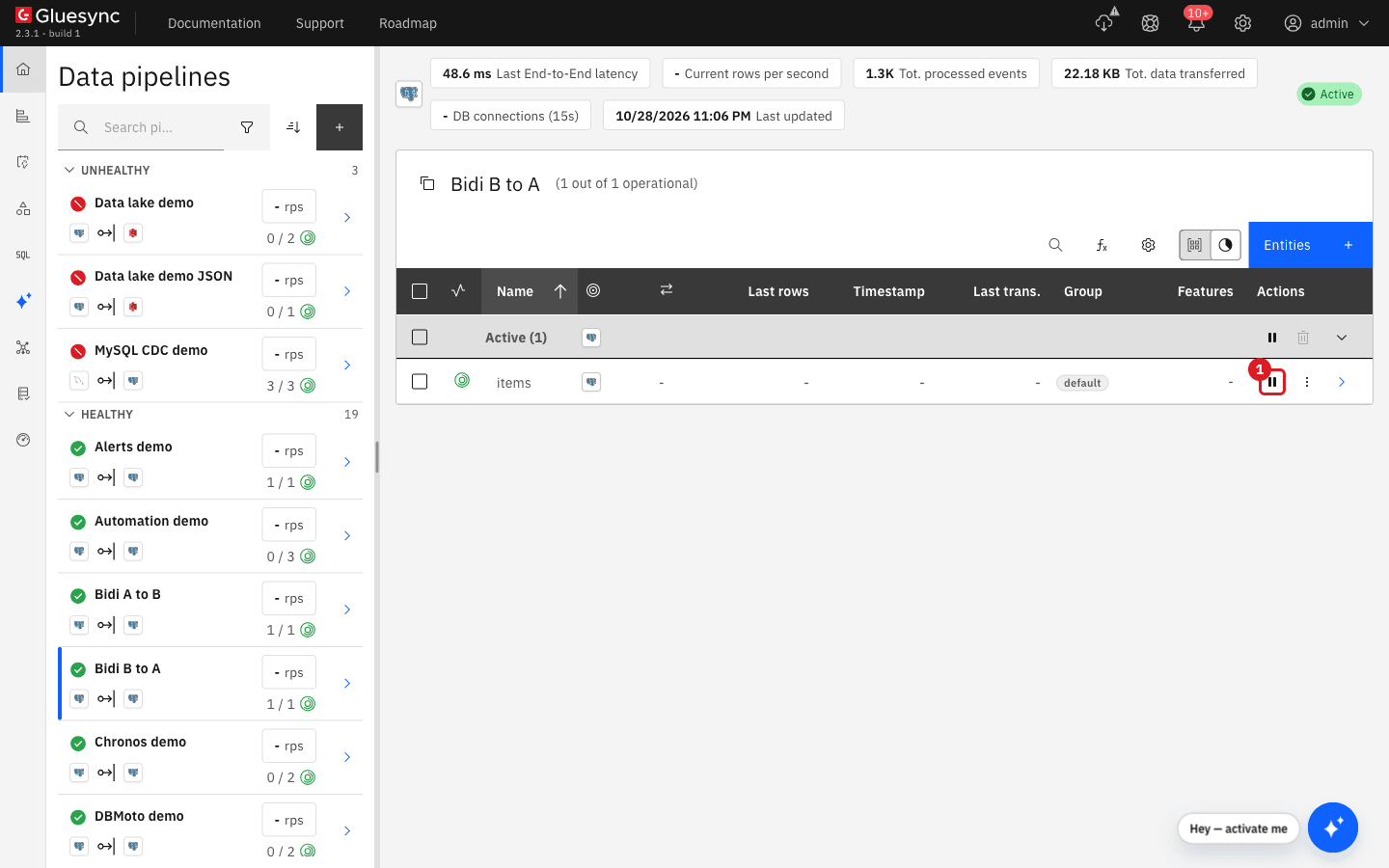Image resolution: width=1389 pixels, height=868 pixels.
Task: Open the Documentation menu
Action: pos(214,23)
